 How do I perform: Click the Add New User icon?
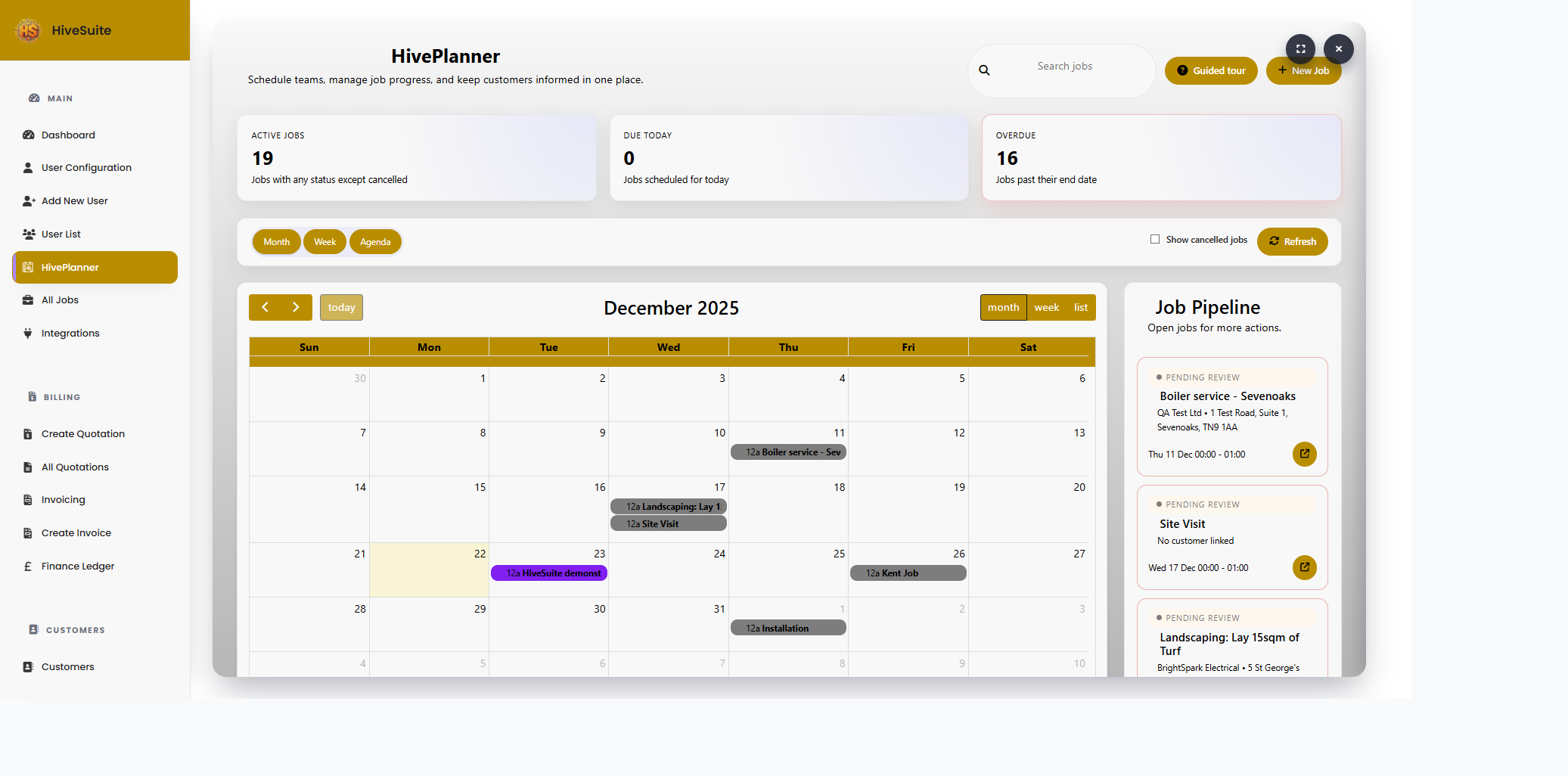pyautogui.click(x=29, y=201)
